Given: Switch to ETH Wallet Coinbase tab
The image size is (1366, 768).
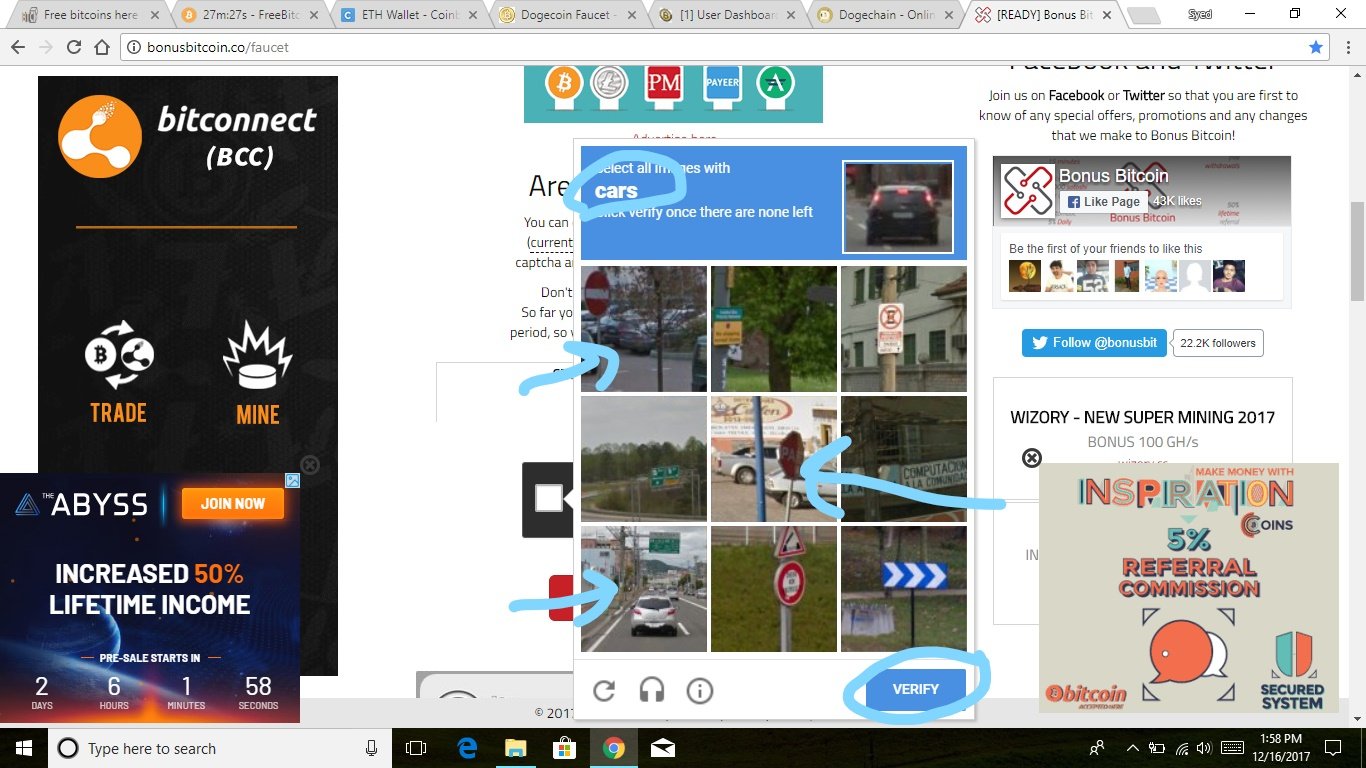Looking at the screenshot, I should pyautogui.click(x=408, y=15).
